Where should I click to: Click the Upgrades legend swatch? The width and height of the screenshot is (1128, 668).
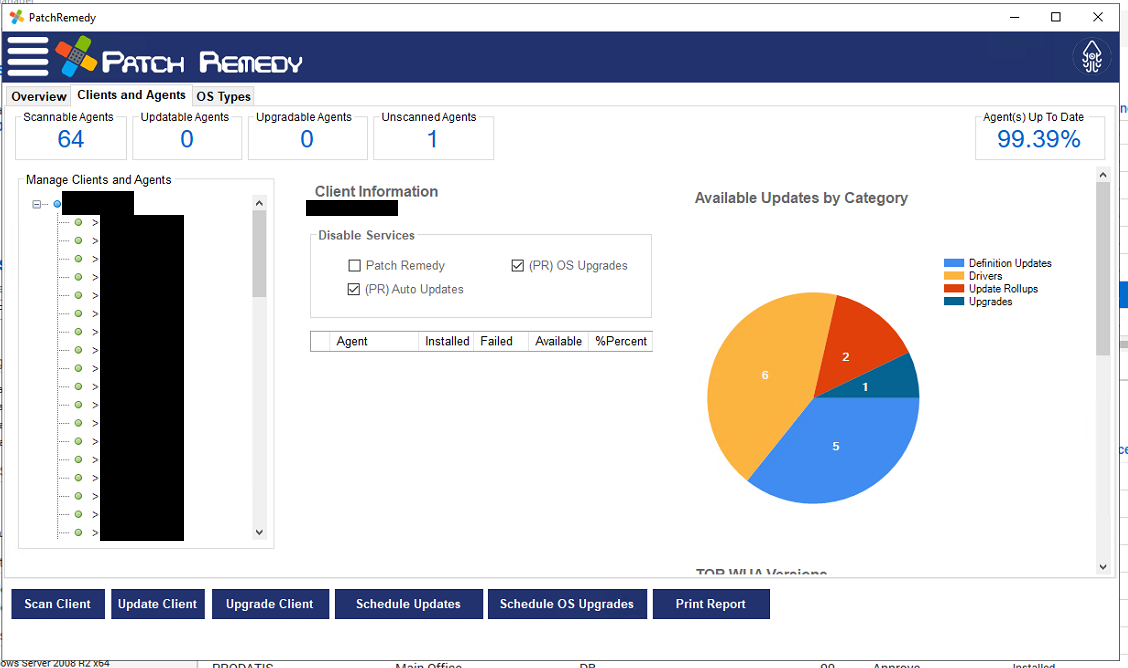tap(954, 301)
